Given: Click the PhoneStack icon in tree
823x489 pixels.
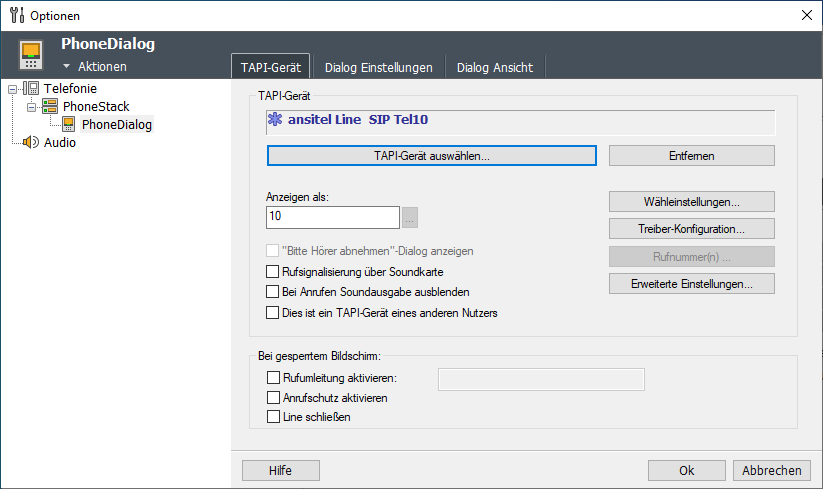Looking at the screenshot, I should click(50, 106).
